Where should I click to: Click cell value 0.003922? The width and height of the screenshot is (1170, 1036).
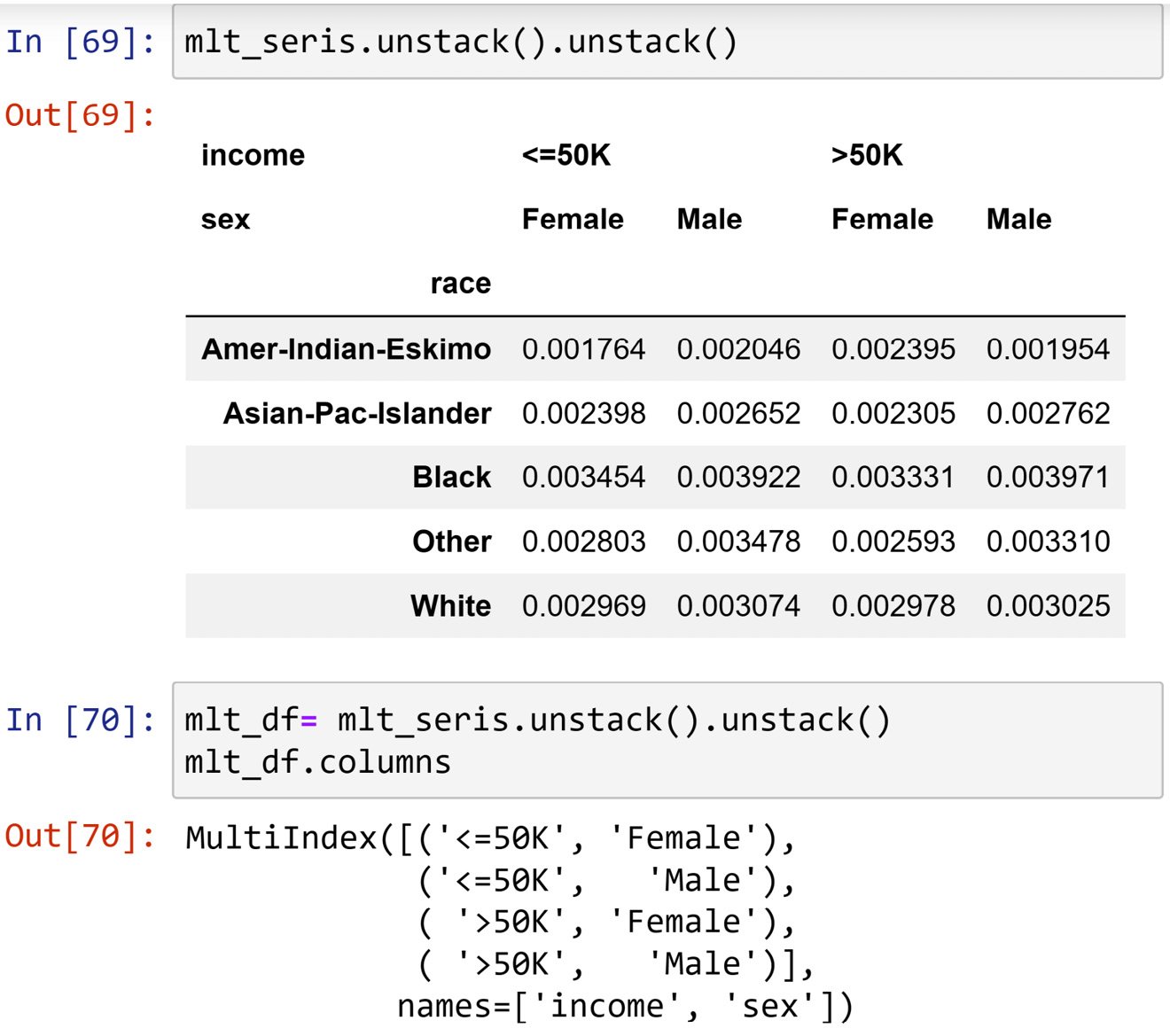(x=738, y=477)
